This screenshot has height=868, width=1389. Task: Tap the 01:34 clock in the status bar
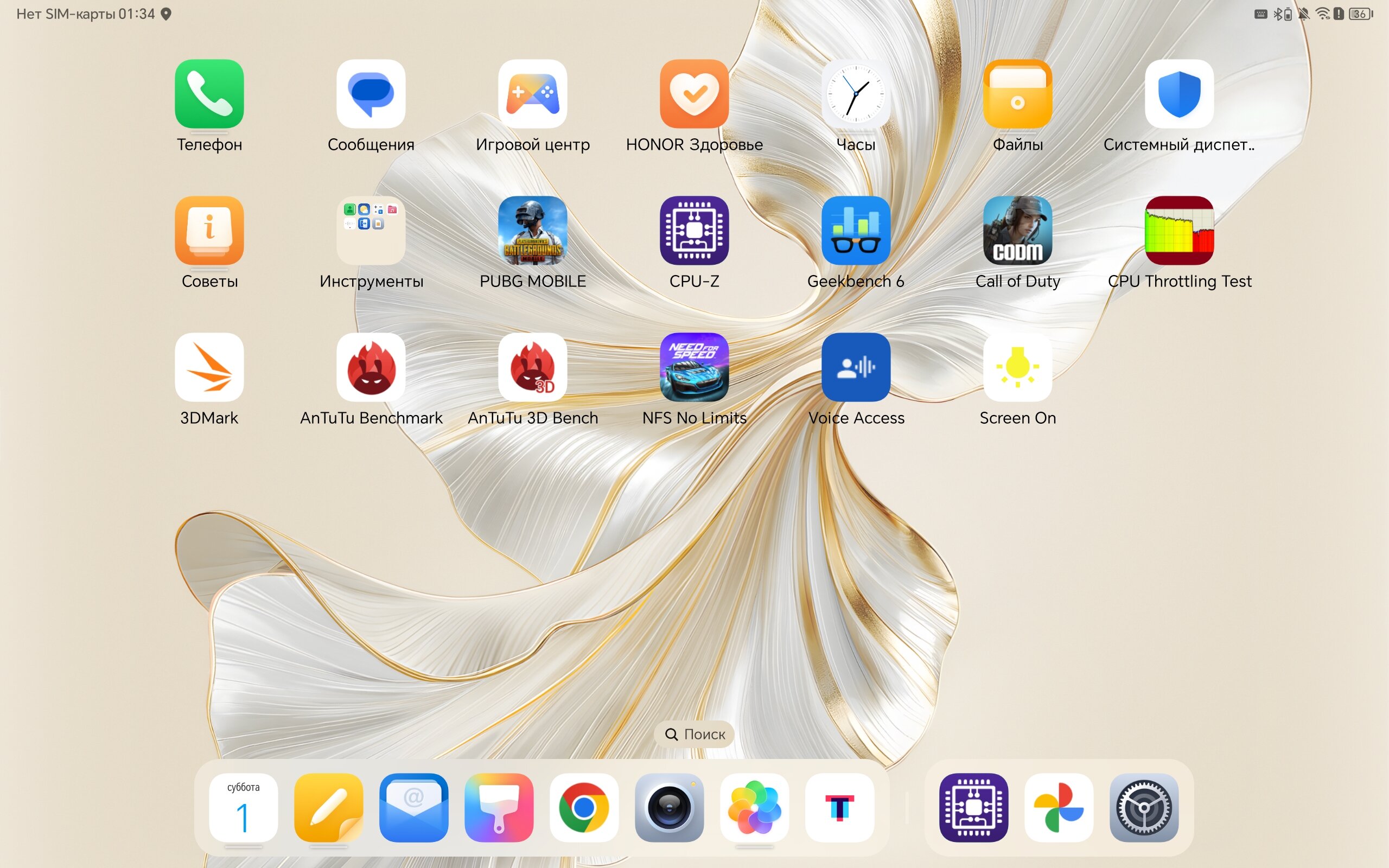pyautogui.click(x=137, y=14)
